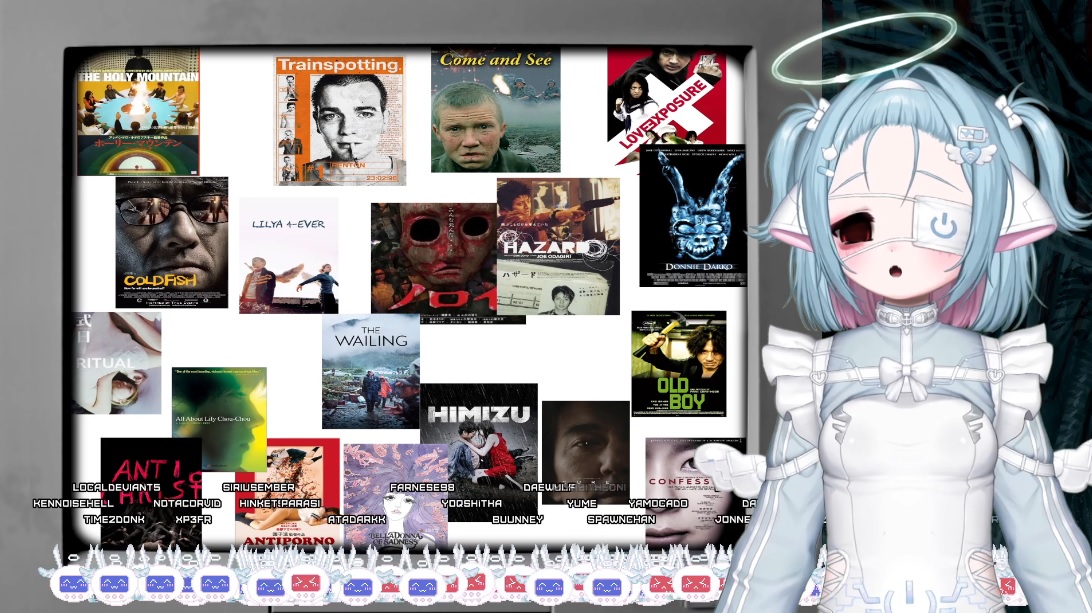Select the username TIME2DONK
1092x613 pixels.
114,520
